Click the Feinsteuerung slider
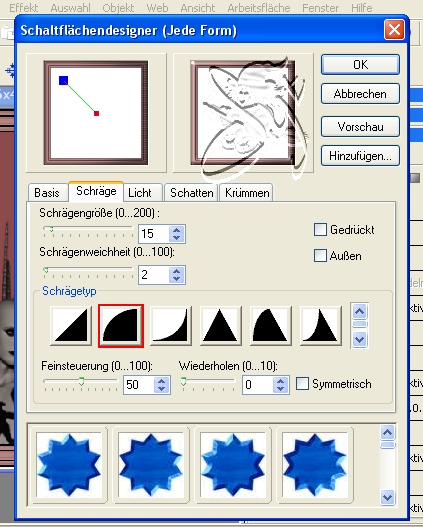Screen dimensions: 423x527 81,384
